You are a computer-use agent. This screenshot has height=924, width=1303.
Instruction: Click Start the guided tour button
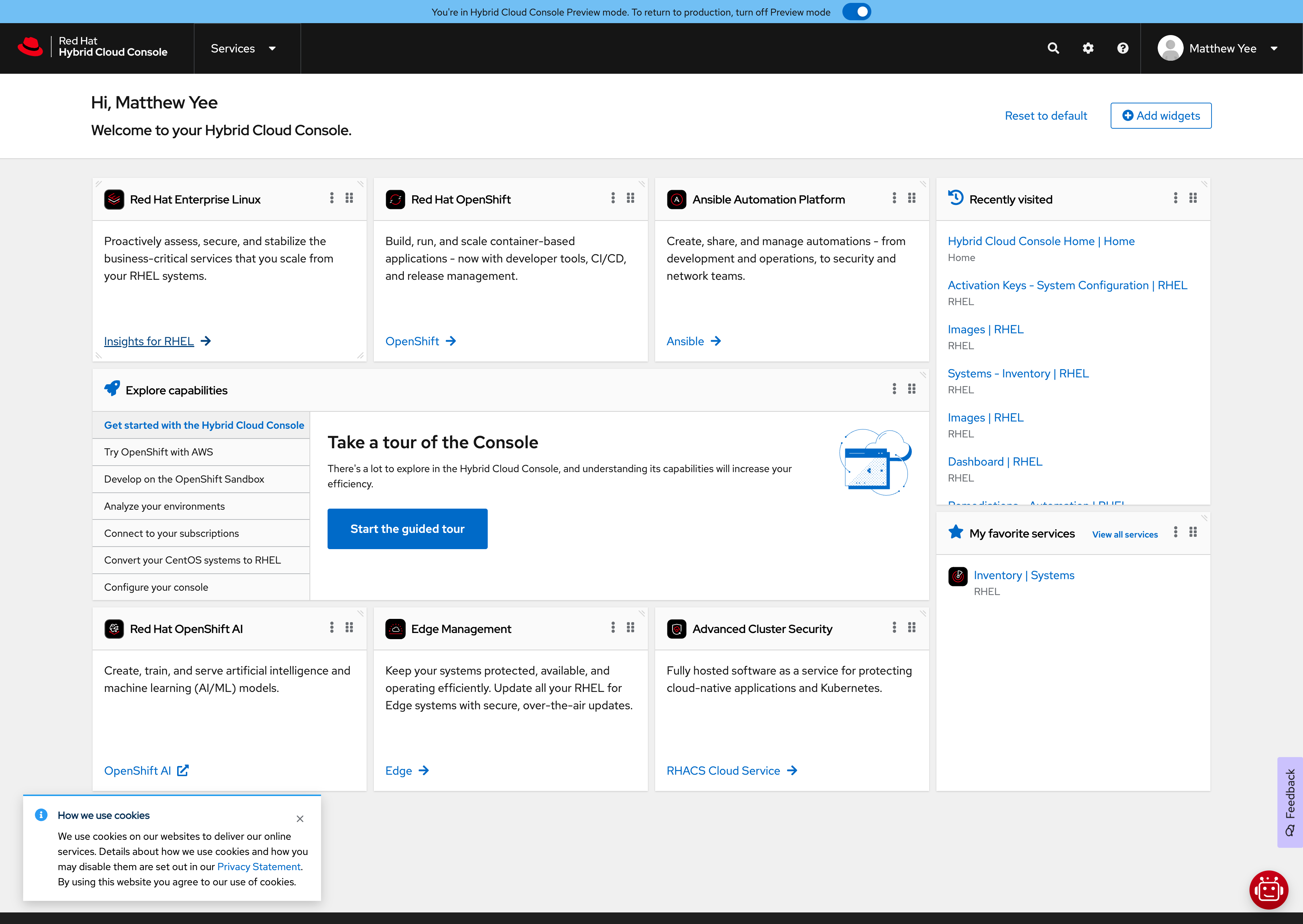click(x=407, y=529)
